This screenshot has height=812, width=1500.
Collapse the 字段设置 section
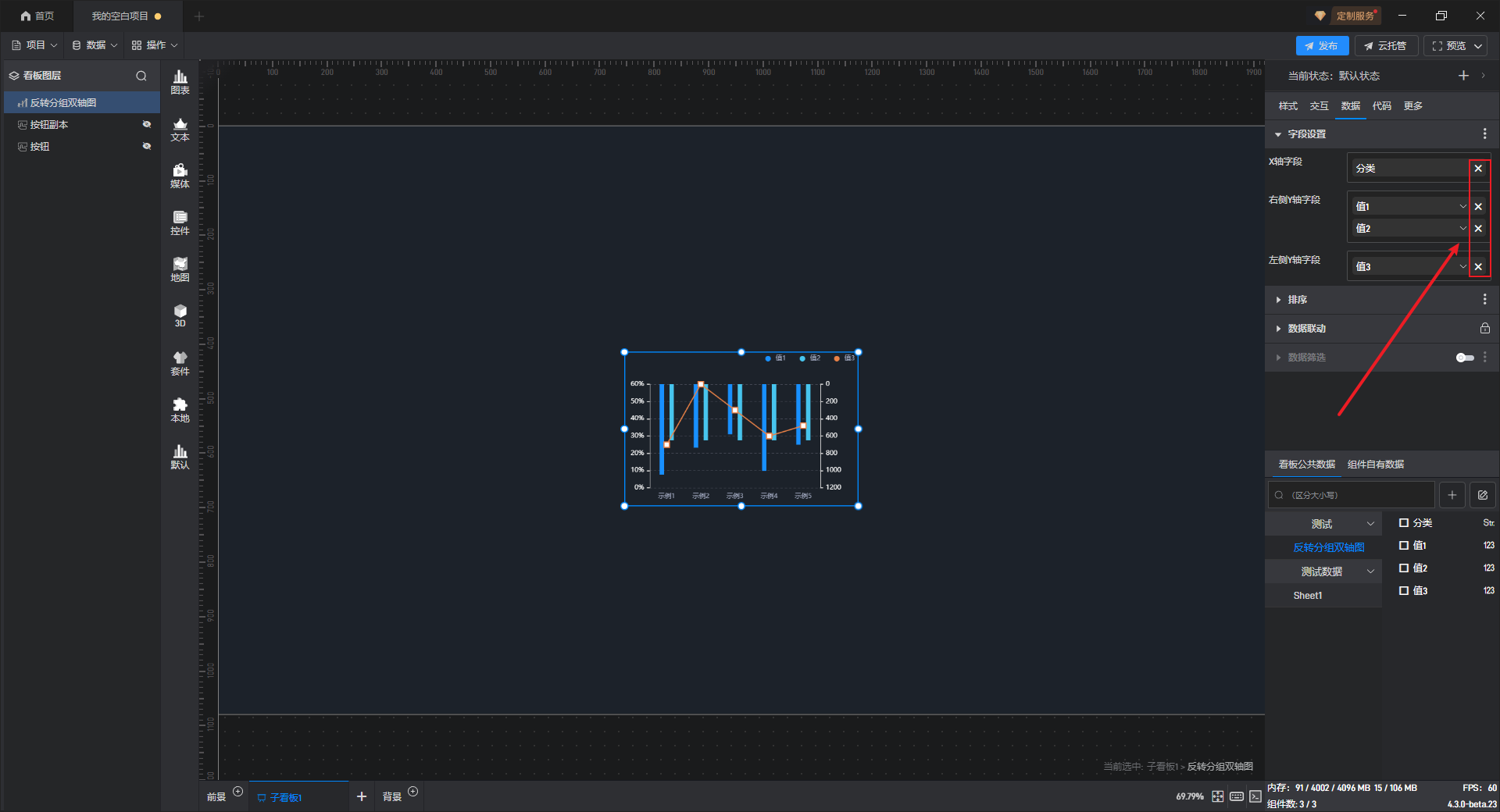[1278, 134]
